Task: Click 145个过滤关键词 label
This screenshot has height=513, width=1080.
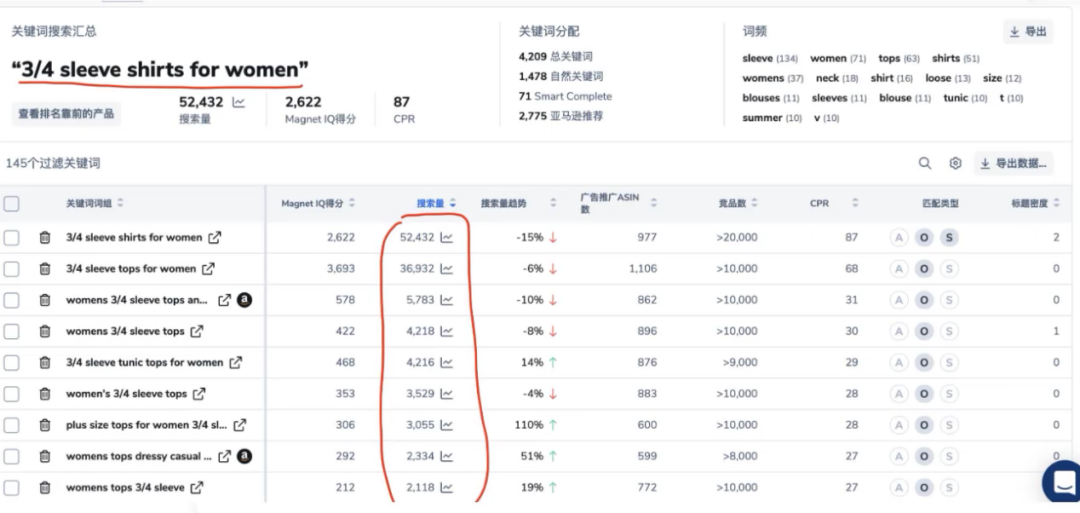Action: click(53, 163)
